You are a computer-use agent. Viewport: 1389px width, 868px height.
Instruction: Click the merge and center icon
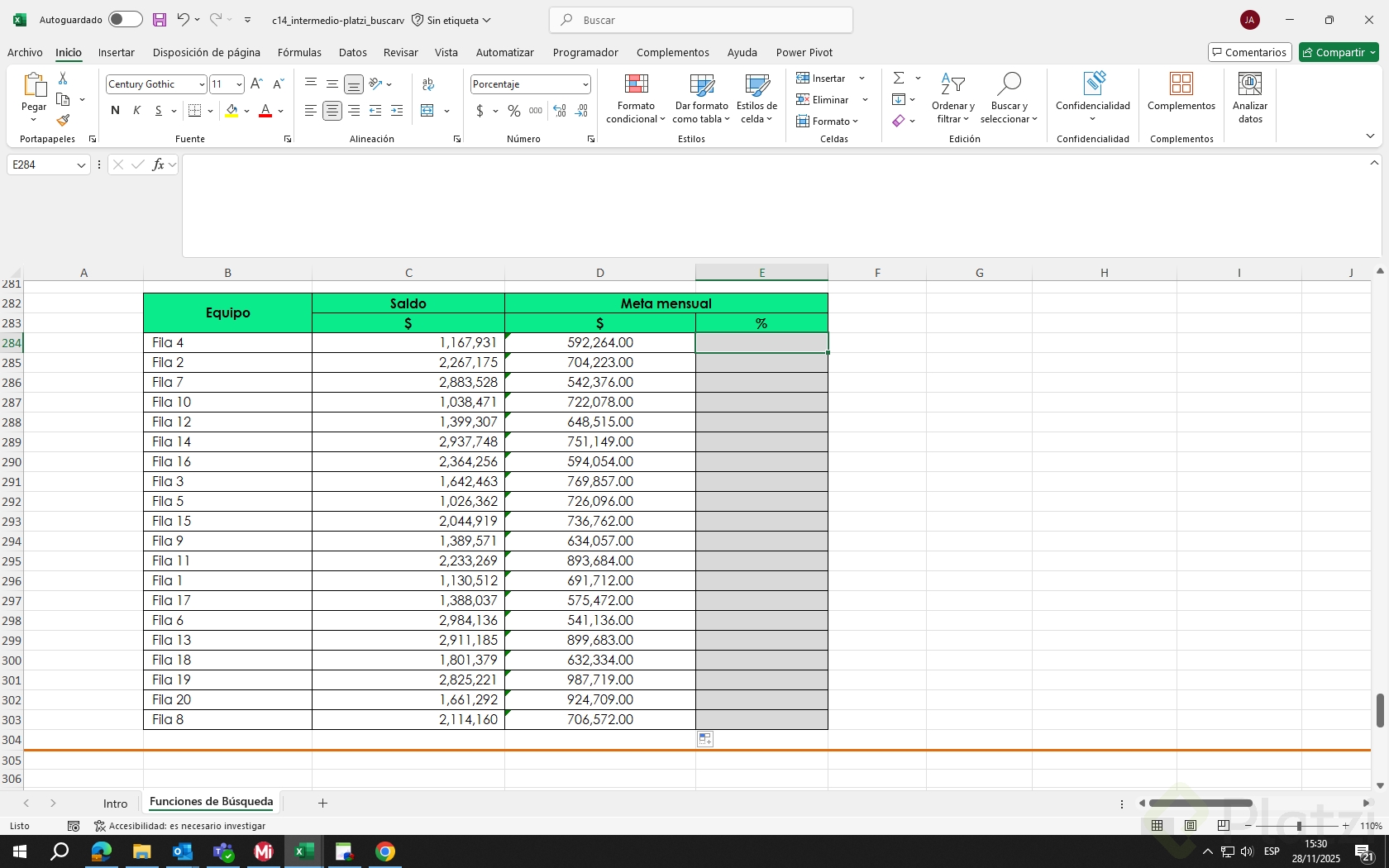[x=427, y=111]
